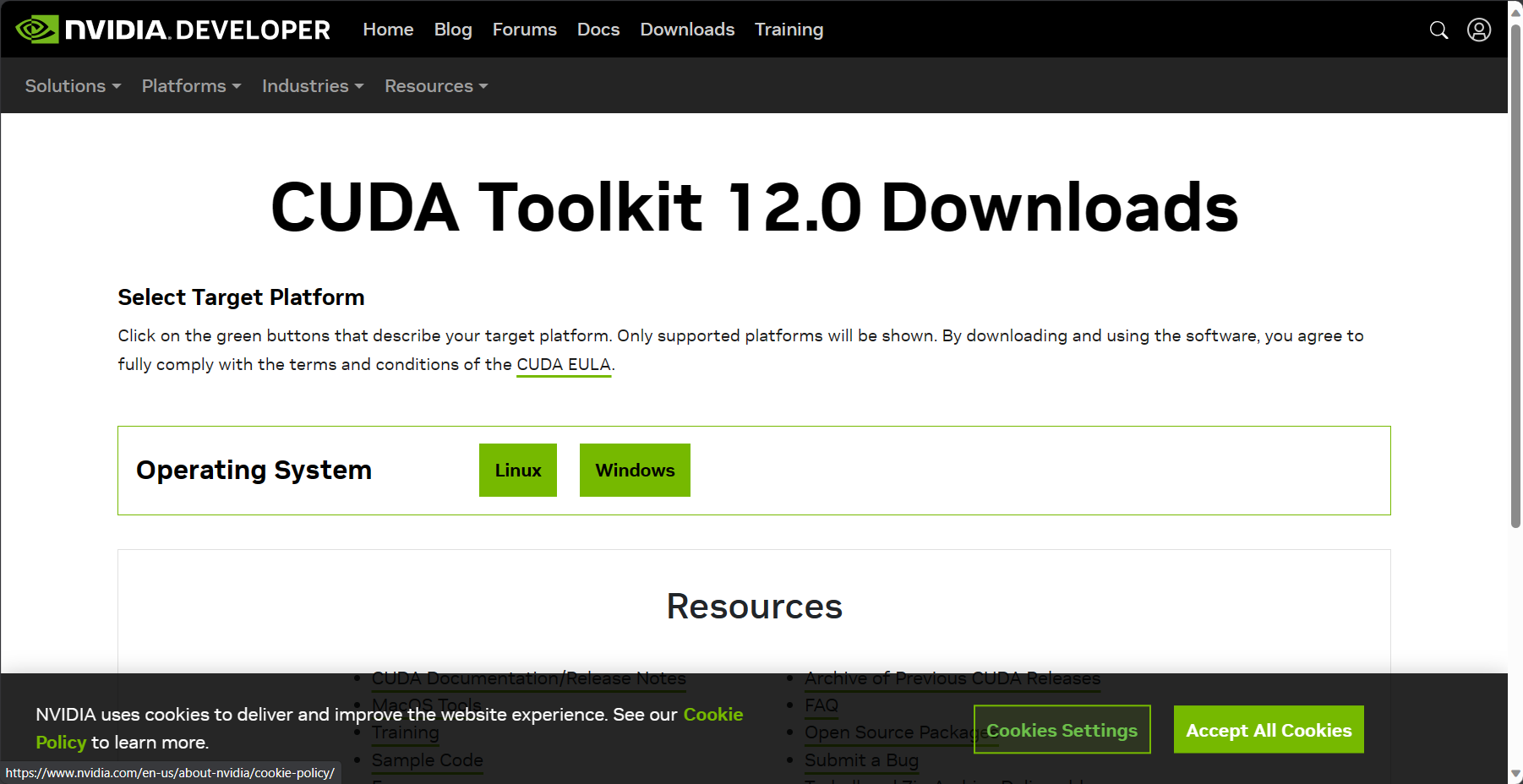1523x784 pixels.
Task: Click the 'CUDA Toolkit 12.0 Downloads' heading
Action: 755,208
